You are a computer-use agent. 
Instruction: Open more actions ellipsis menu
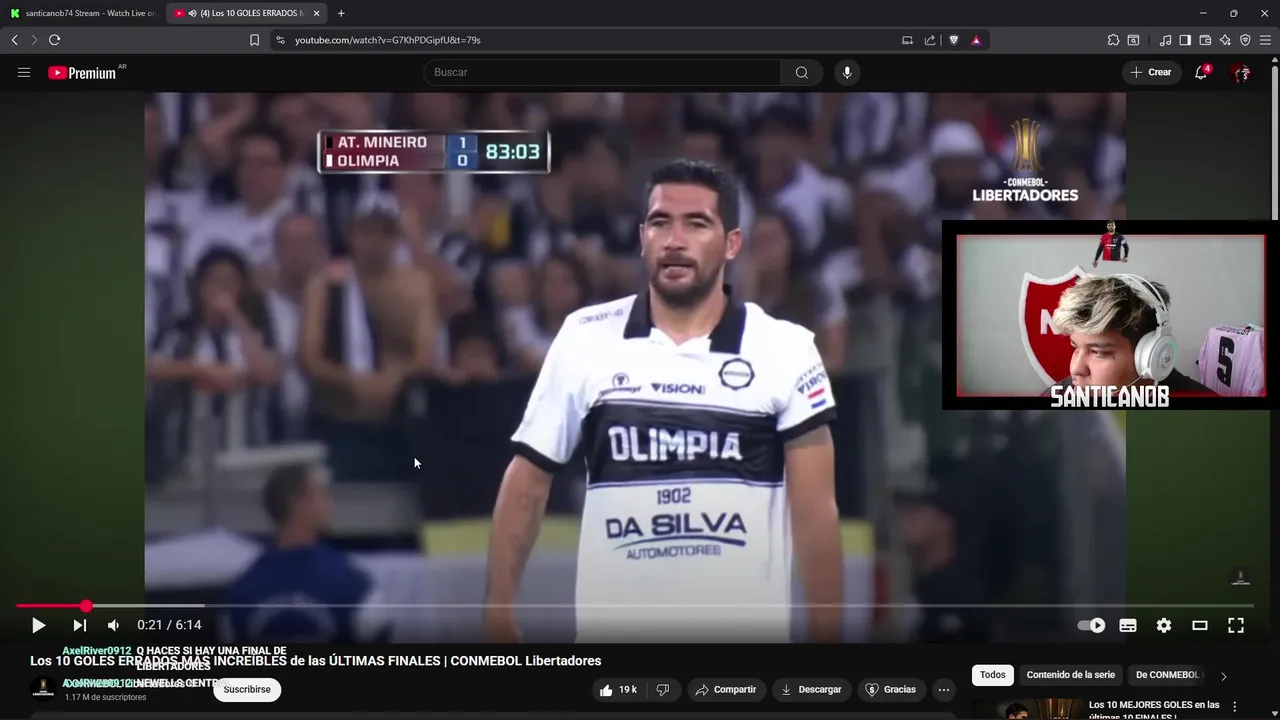(944, 690)
